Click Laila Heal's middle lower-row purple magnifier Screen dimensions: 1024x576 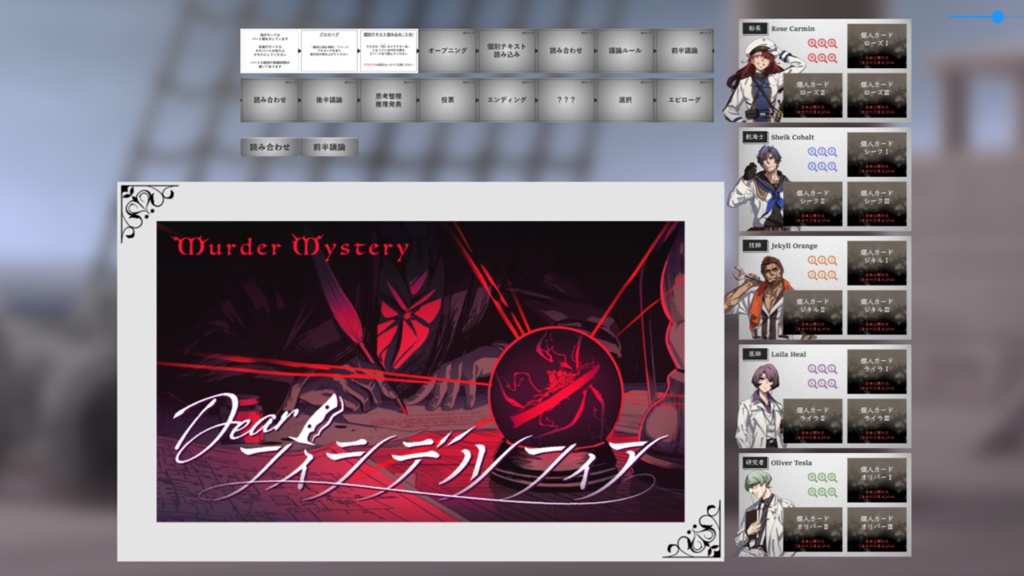822,383
